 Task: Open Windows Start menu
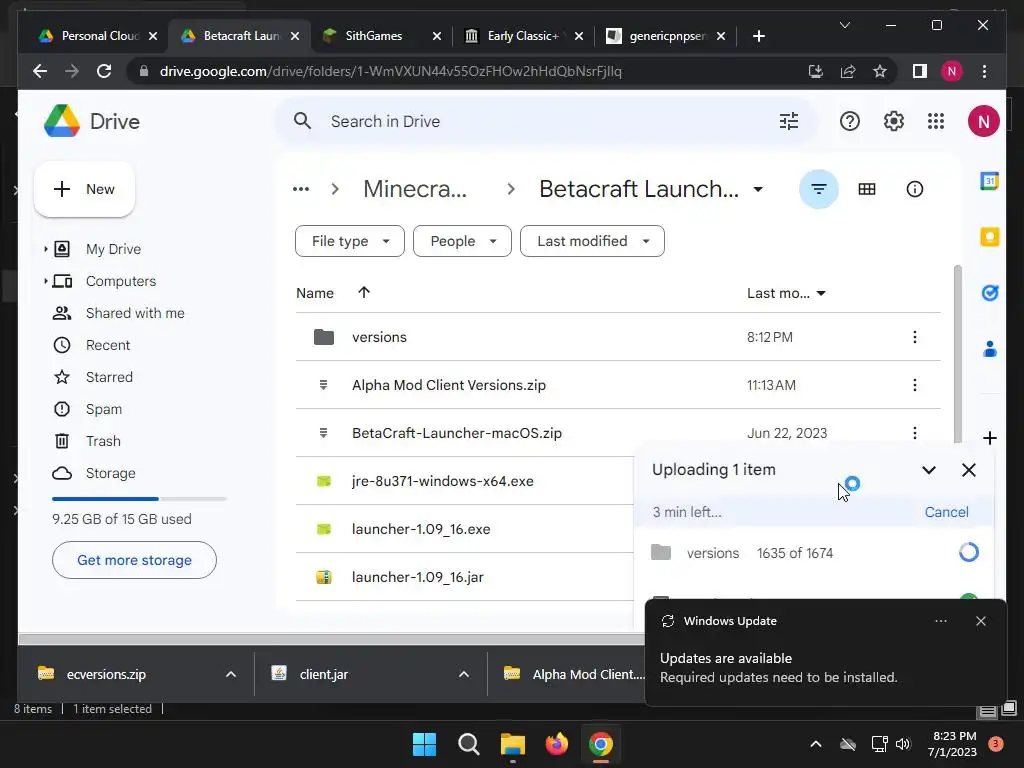coord(424,744)
